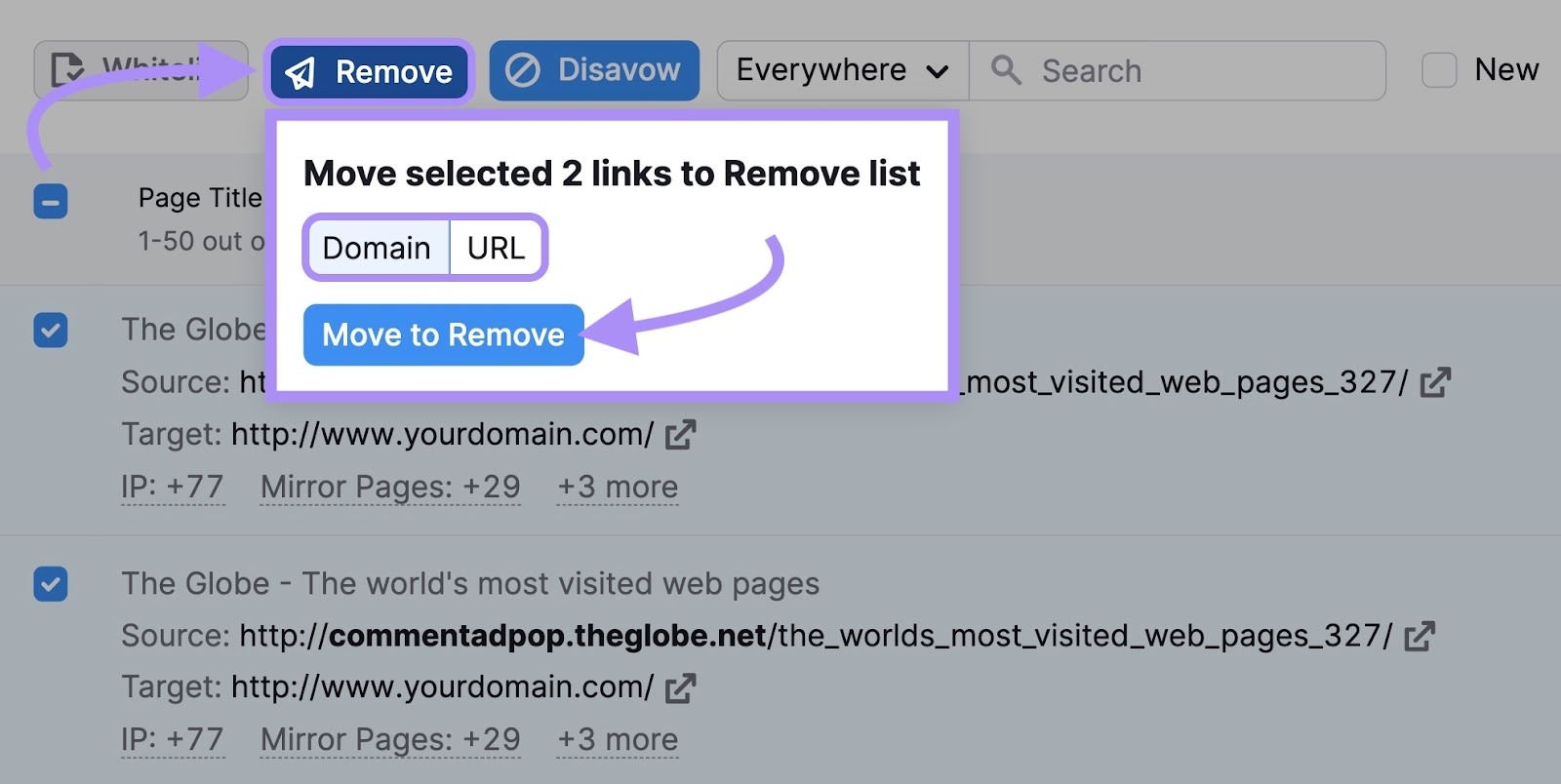Click the Move to Remove button
1561x784 pixels.
click(x=443, y=334)
